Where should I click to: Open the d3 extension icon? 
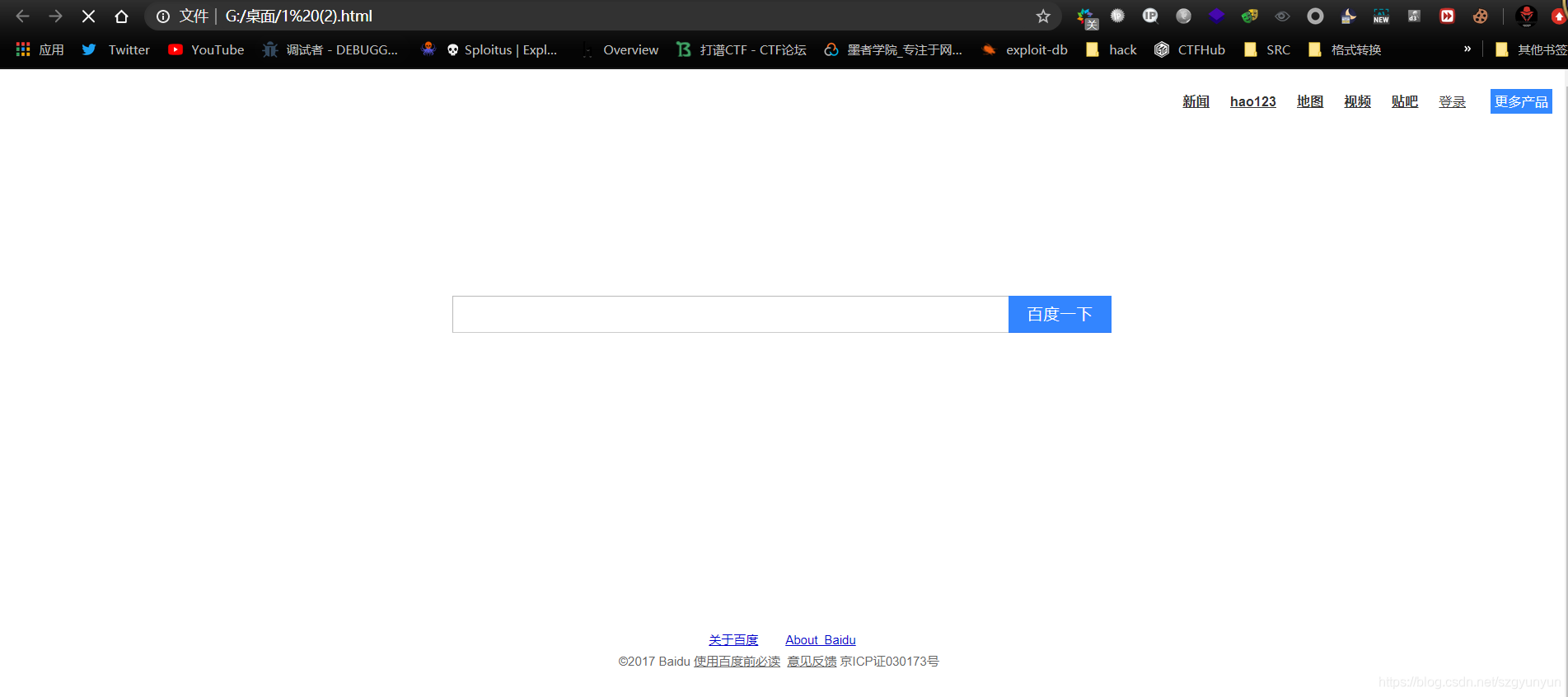tap(1414, 16)
